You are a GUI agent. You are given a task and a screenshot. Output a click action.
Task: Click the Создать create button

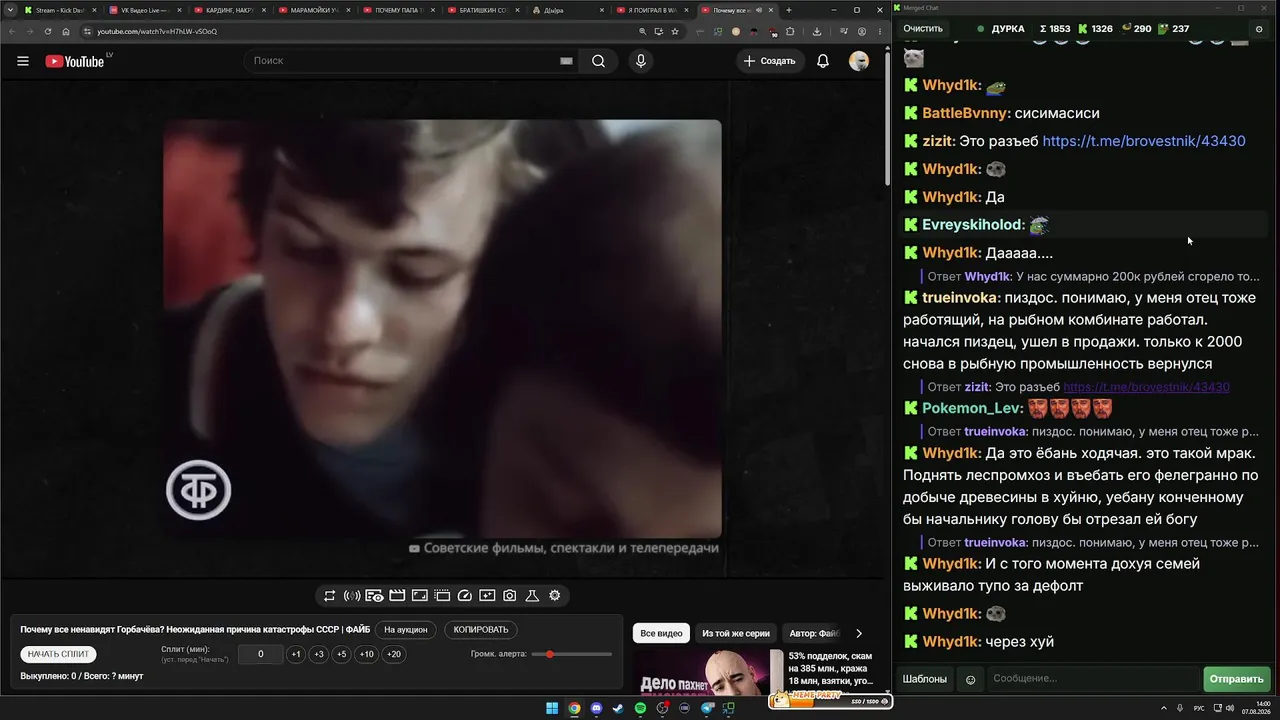[769, 61]
